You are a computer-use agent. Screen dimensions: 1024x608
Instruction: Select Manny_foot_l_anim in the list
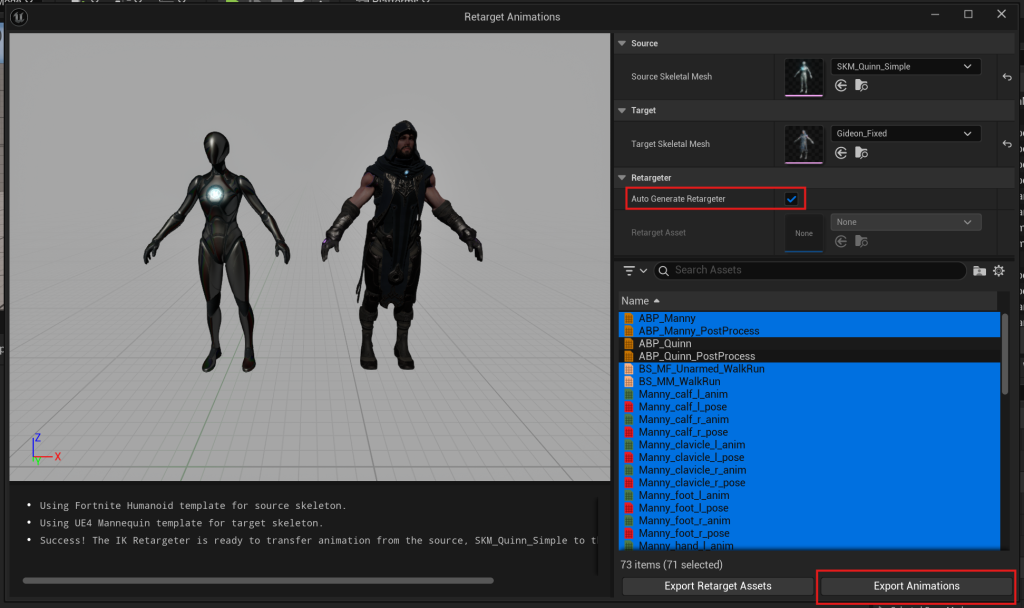pyautogui.click(x=809, y=496)
